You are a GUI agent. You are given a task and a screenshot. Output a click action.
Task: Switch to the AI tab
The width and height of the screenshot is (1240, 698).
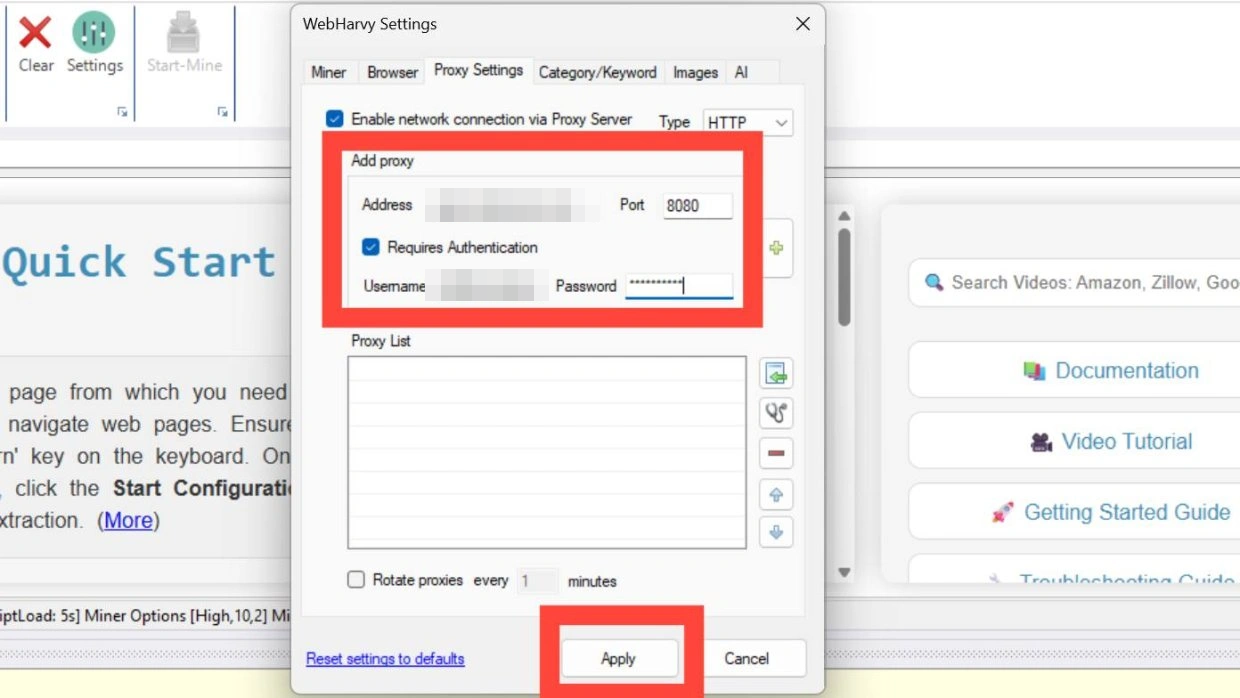(741, 72)
